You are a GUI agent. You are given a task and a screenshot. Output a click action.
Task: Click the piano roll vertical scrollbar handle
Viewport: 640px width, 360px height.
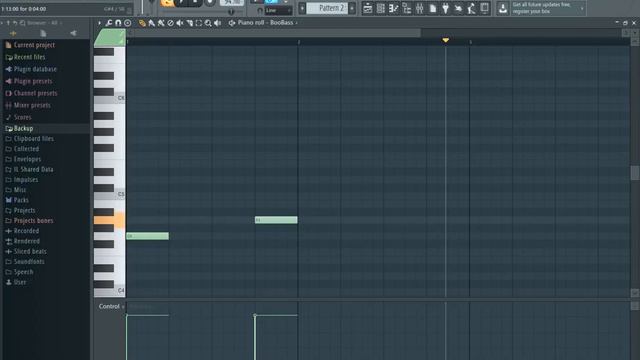635,173
